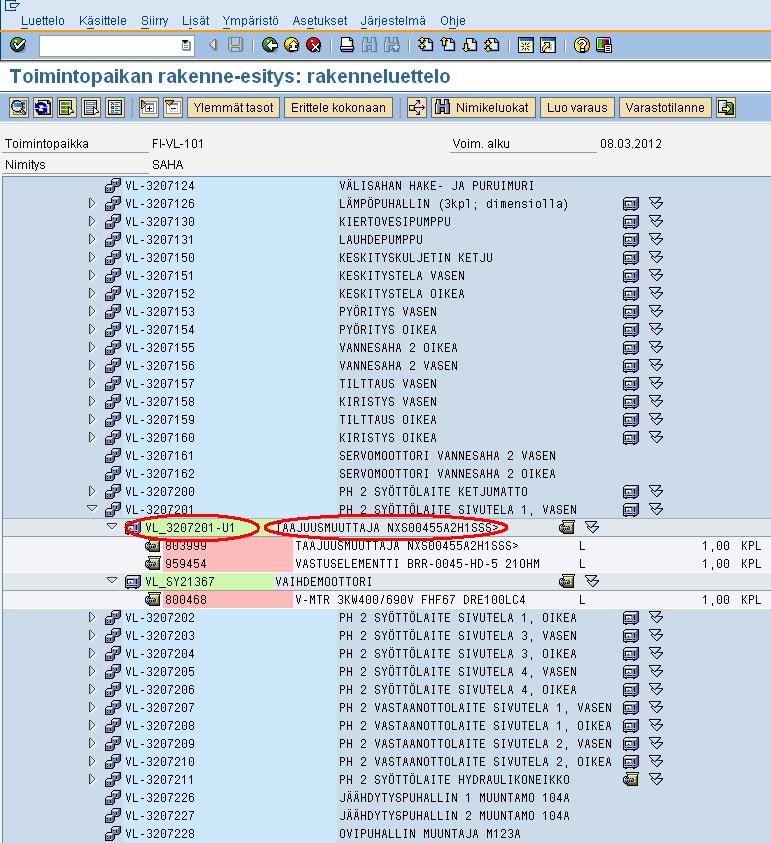Click the Create new session icon
Image resolution: width=771 pixels, height=843 pixels.
525,45
